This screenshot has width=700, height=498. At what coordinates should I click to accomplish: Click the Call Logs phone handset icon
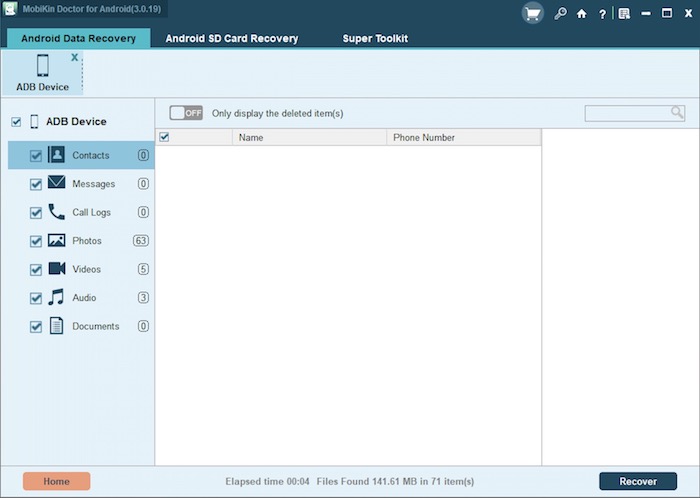56,212
